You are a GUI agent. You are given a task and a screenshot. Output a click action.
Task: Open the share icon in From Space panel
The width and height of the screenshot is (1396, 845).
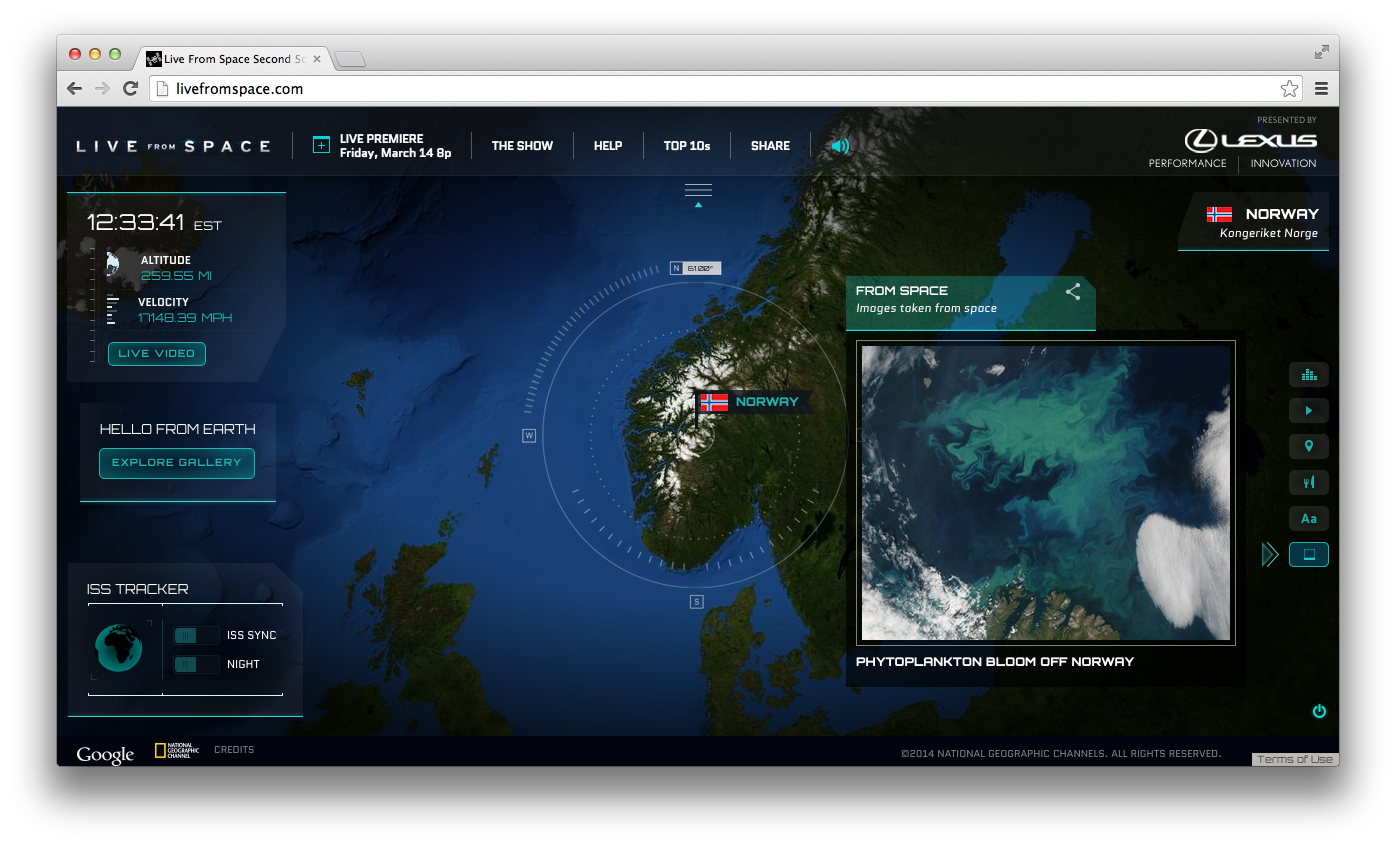1073,292
